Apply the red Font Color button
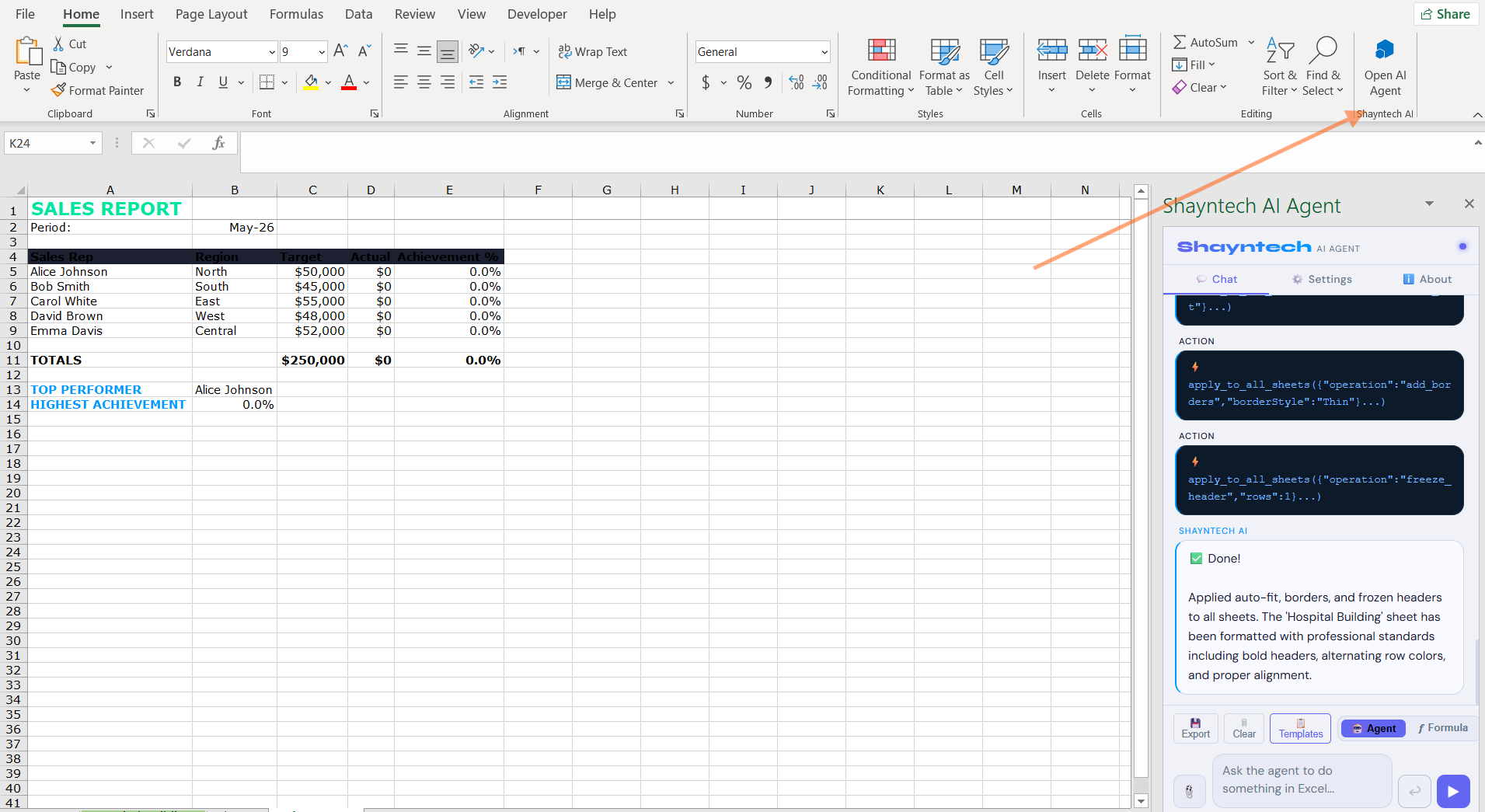 coord(349,82)
